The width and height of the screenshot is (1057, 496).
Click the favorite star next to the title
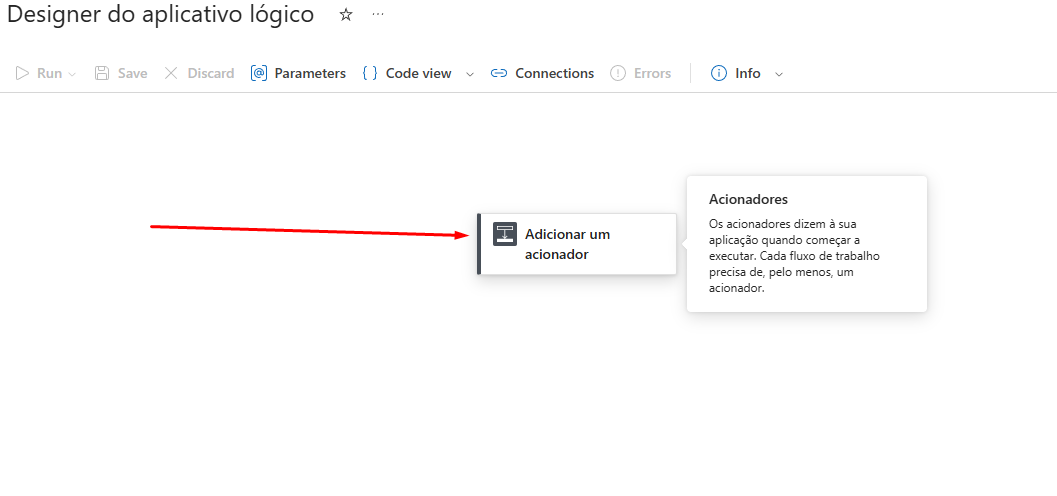pos(346,15)
